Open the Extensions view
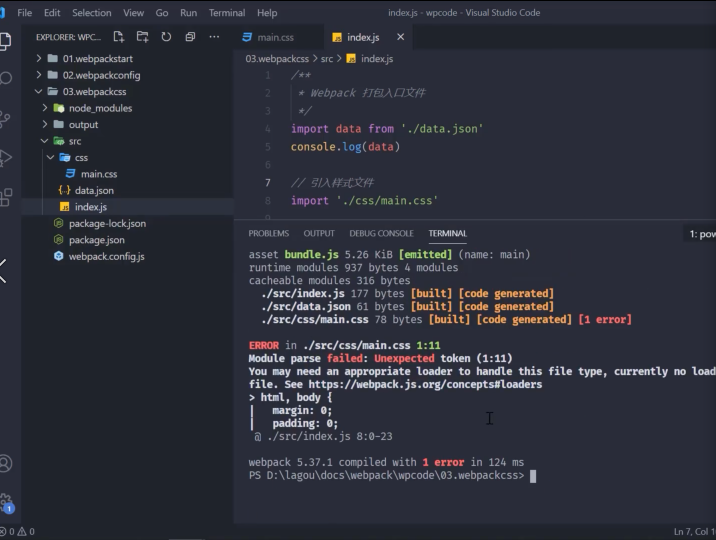The image size is (716, 540). (x=5, y=198)
